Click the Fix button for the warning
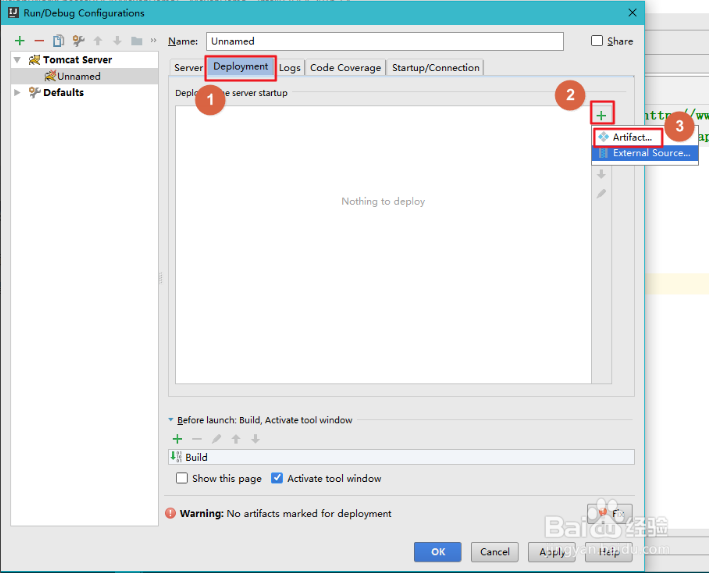The width and height of the screenshot is (709, 573). (x=610, y=513)
